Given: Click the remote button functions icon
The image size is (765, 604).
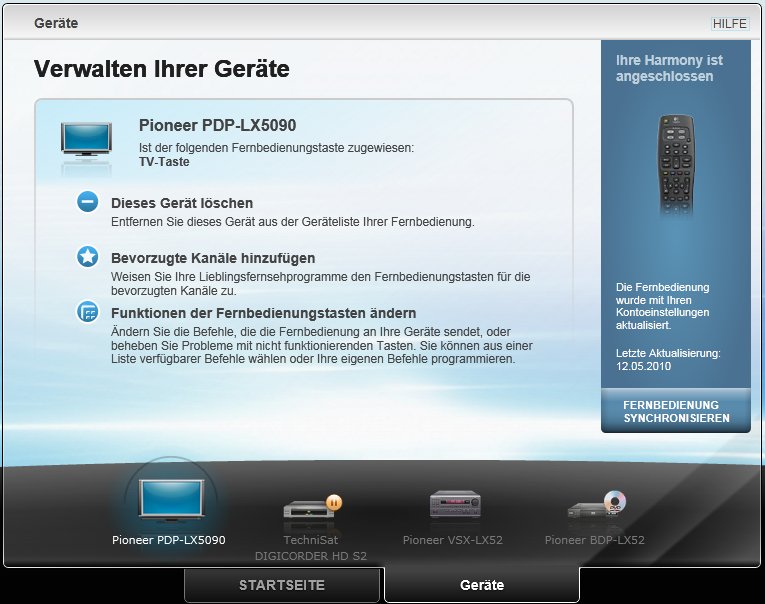Looking at the screenshot, I should (x=88, y=313).
